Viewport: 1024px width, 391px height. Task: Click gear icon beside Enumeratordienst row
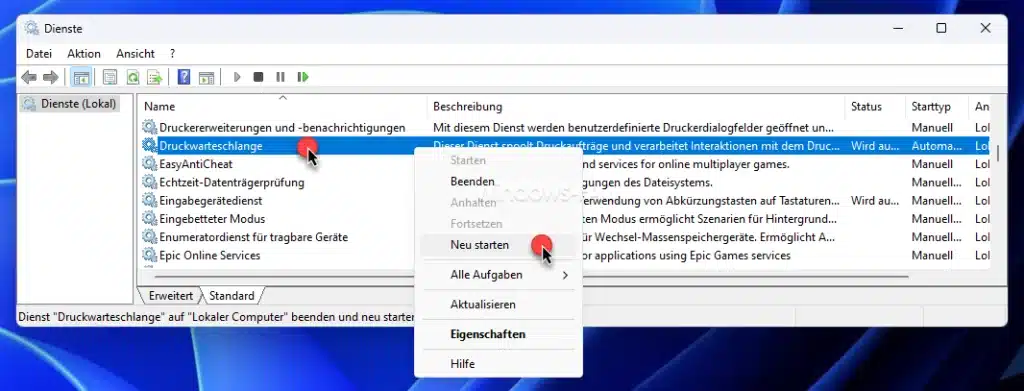[150, 237]
